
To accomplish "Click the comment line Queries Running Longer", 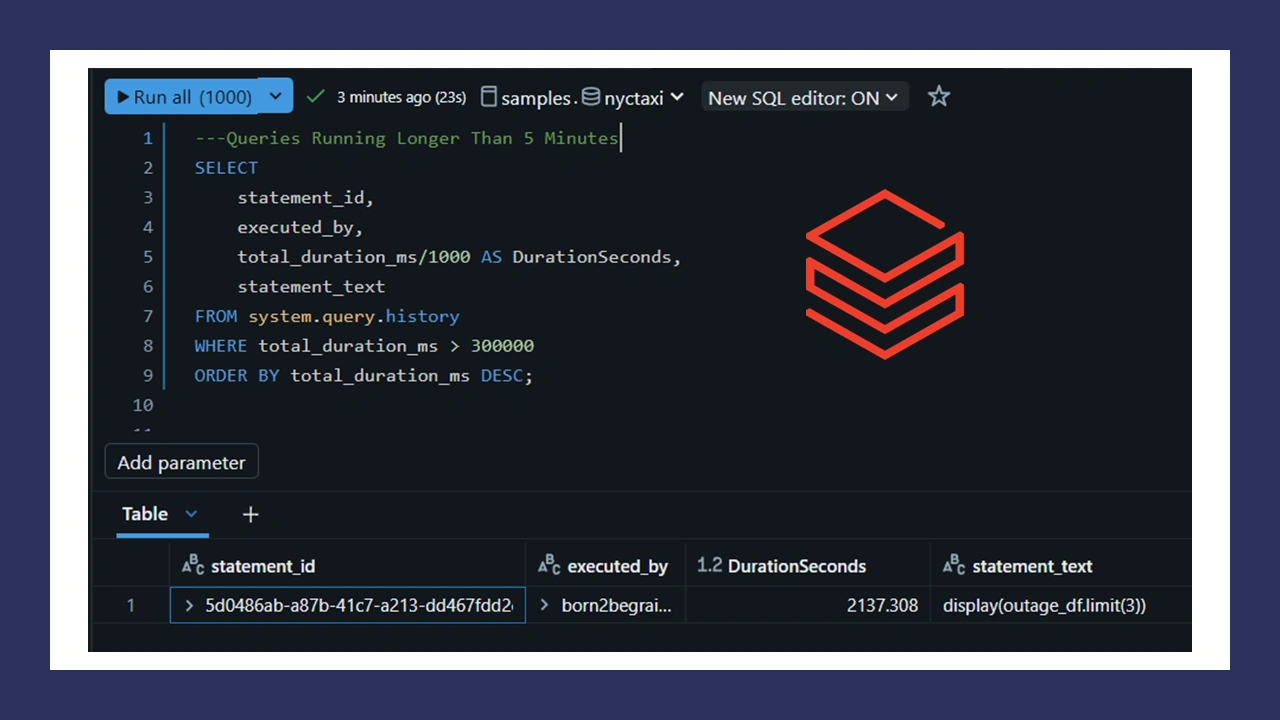I will 407,138.
